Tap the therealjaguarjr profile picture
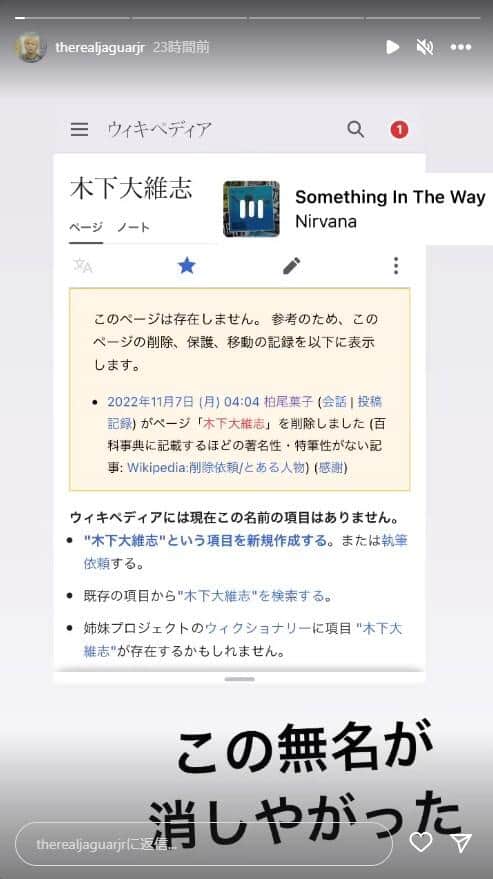Screen dimensions: 493x879 point(31,47)
